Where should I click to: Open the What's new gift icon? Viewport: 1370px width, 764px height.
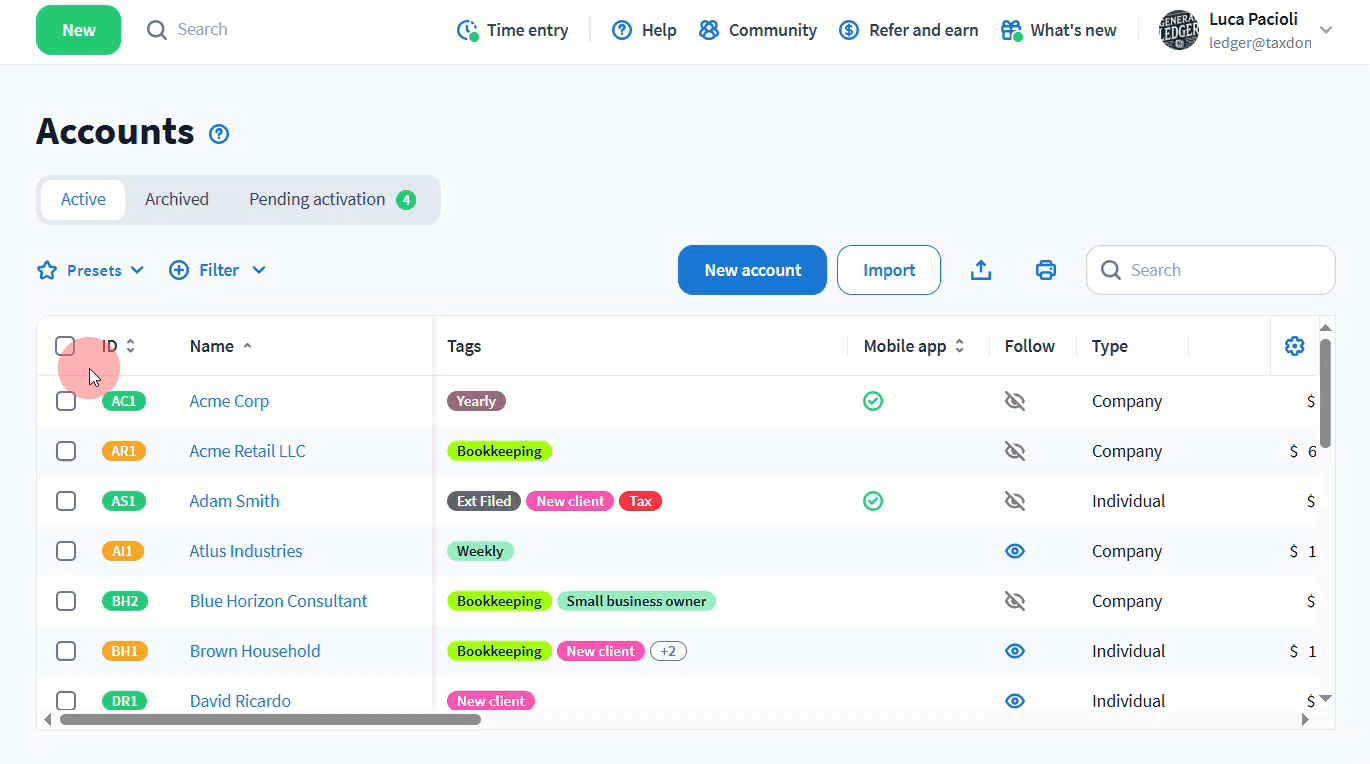click(x=1011, y=30)
